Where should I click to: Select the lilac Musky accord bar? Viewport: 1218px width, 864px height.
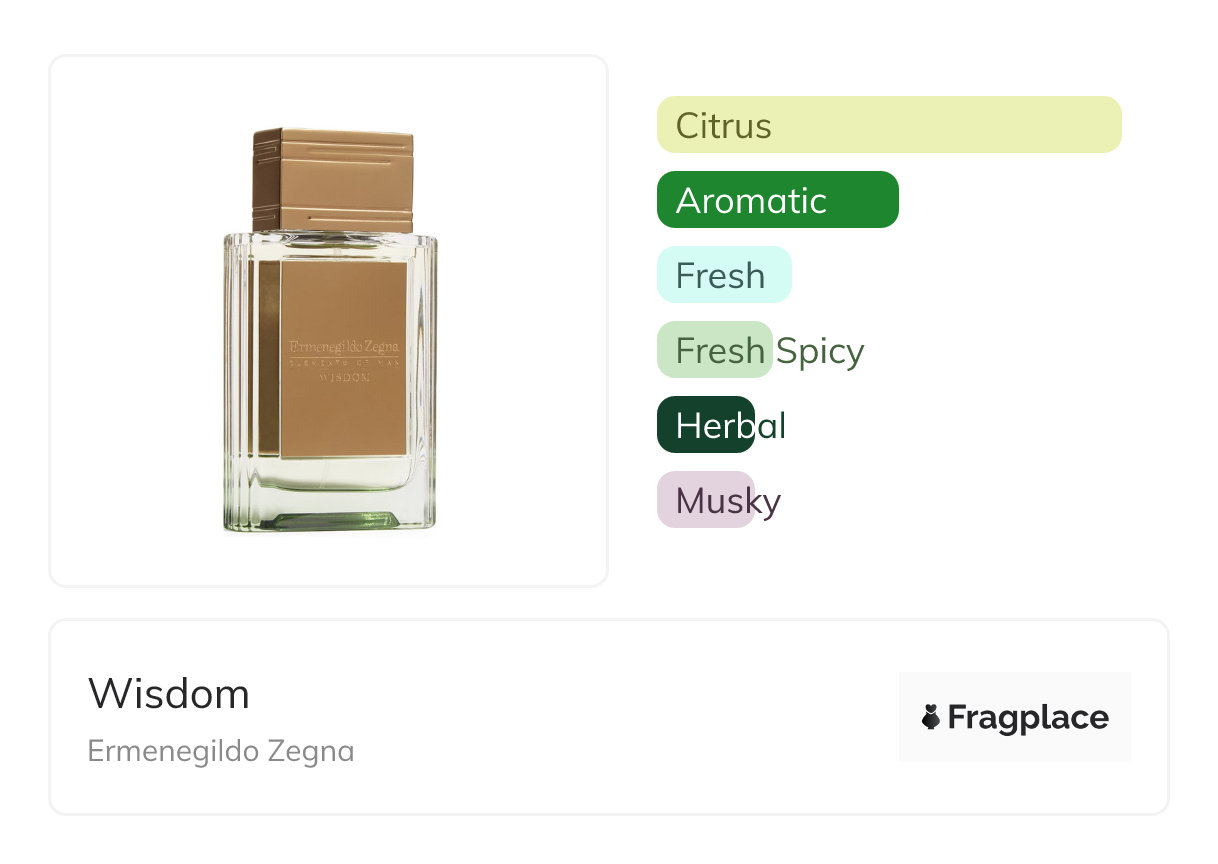coord(706,500)
